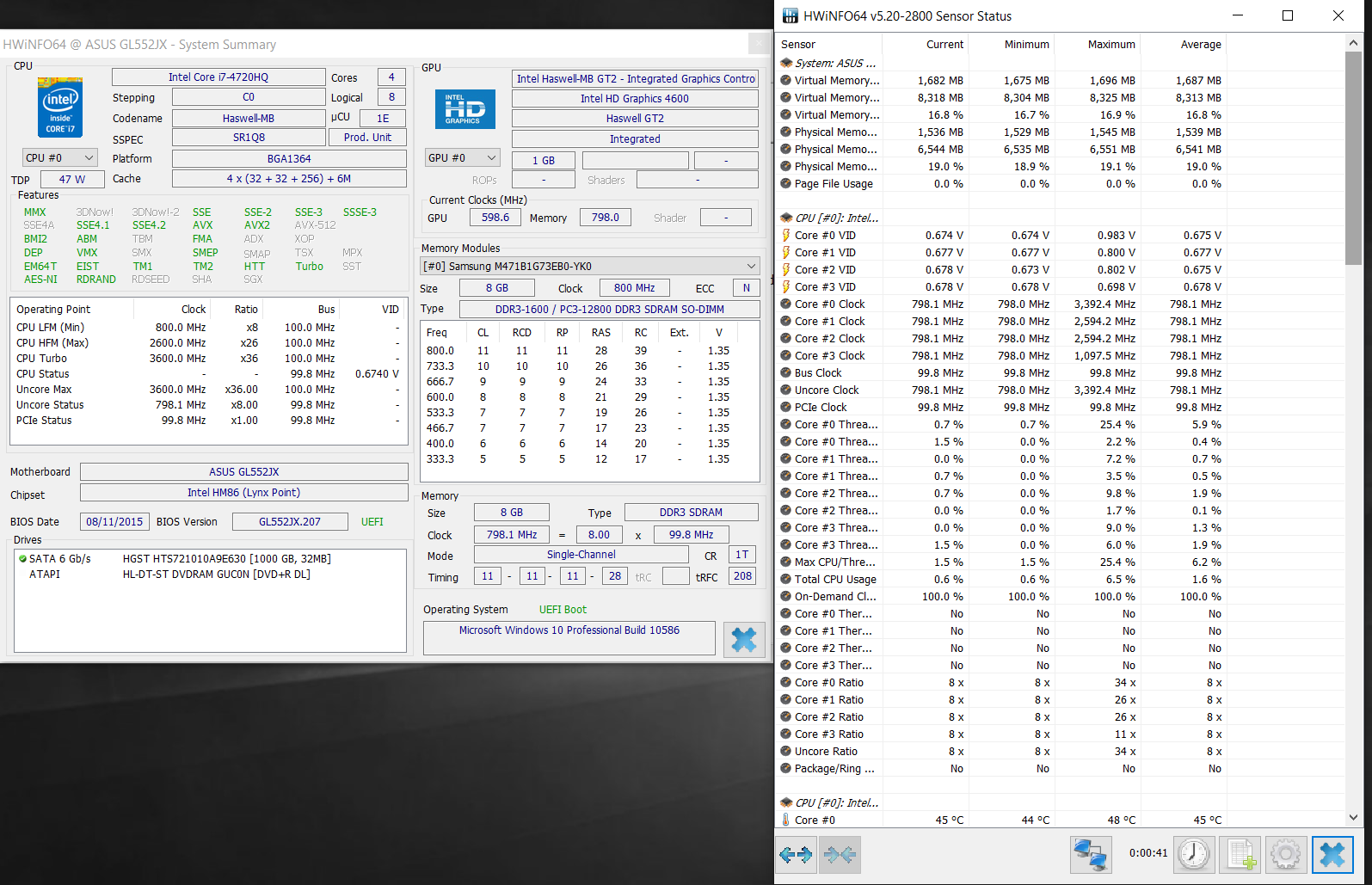Image resolution: width=1372 pixels, height=885 pixels.
Task: Close Sensor Status with the blue X icon
Action: click(x=1332, y=854)
